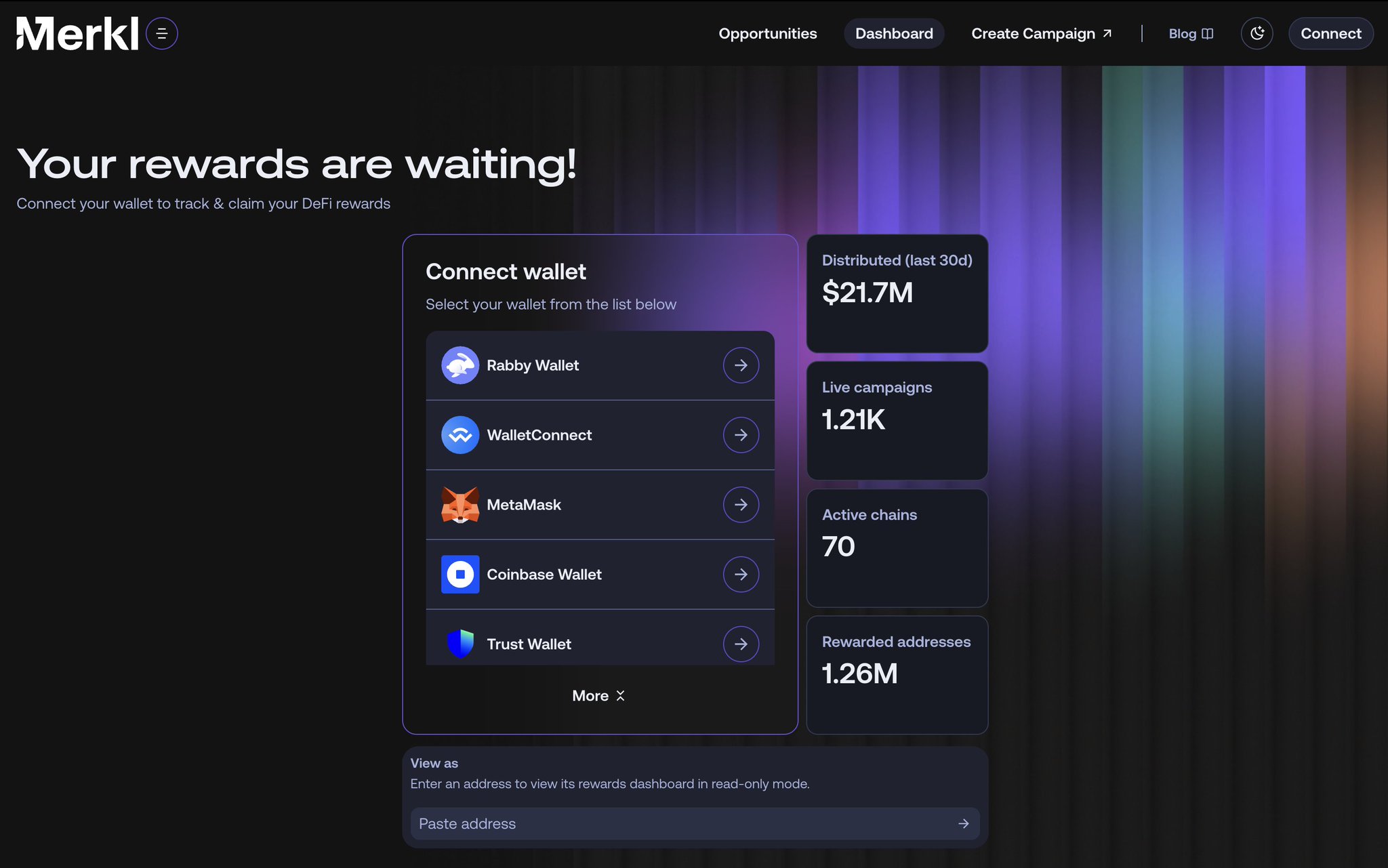Click the Merkl logo
Viewport: 1388px width, 868px height.
coord(77,34)
